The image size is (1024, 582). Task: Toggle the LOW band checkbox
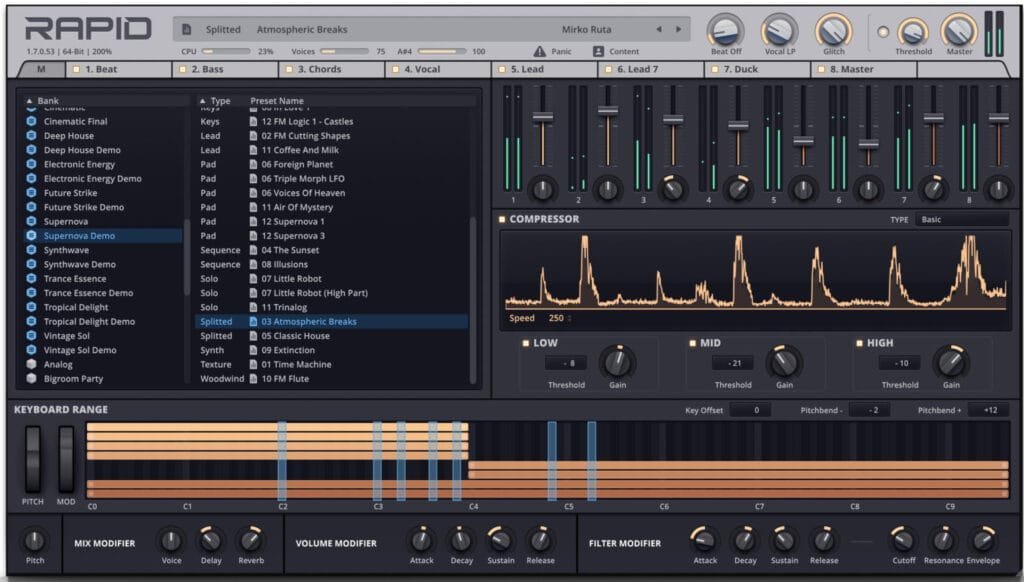(x=525, y=343)
